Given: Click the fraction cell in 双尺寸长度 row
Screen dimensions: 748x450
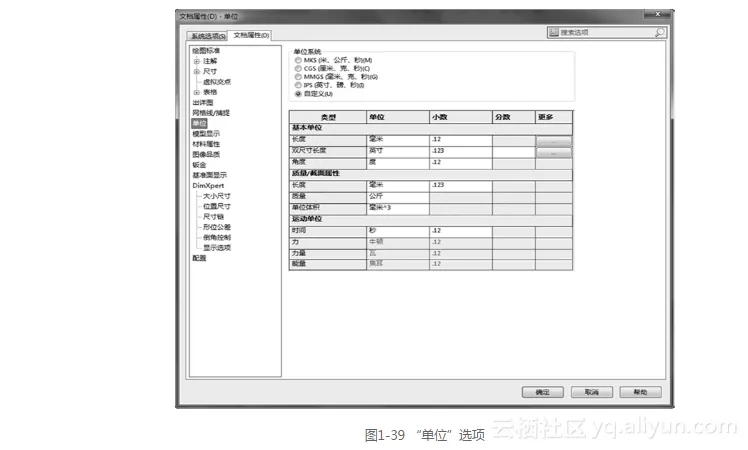Looking at the screenshot, I should pos(514,152).
